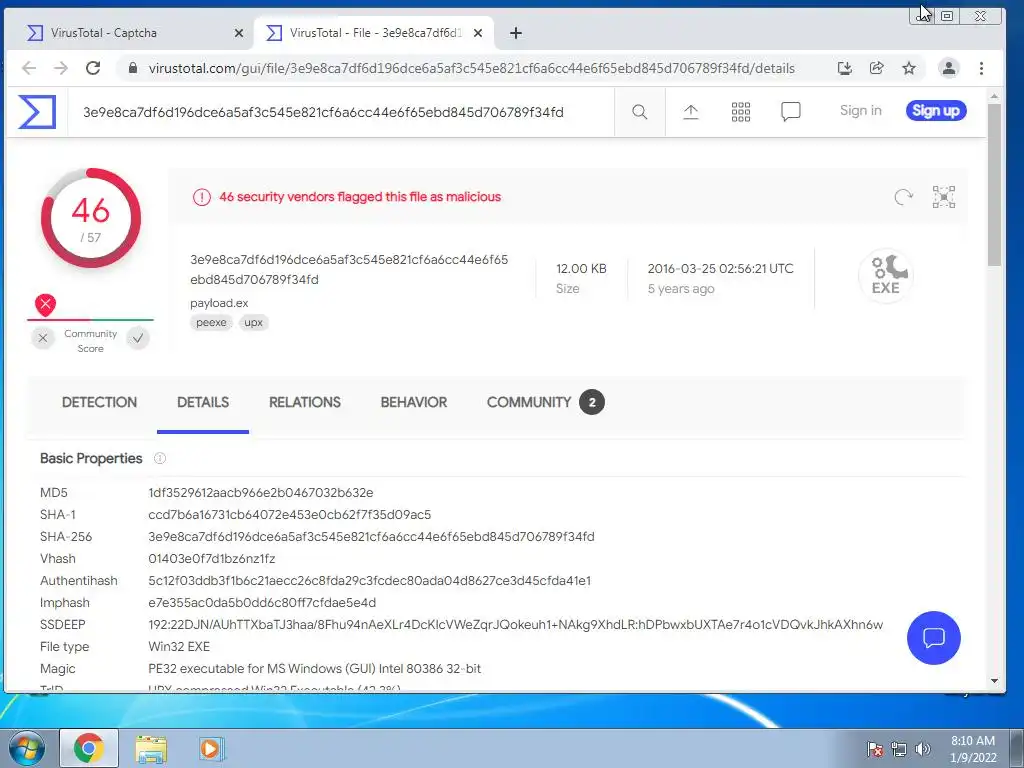Click the payload.ex file name
Screen dimensions: 1024x768
click(219, 303)
